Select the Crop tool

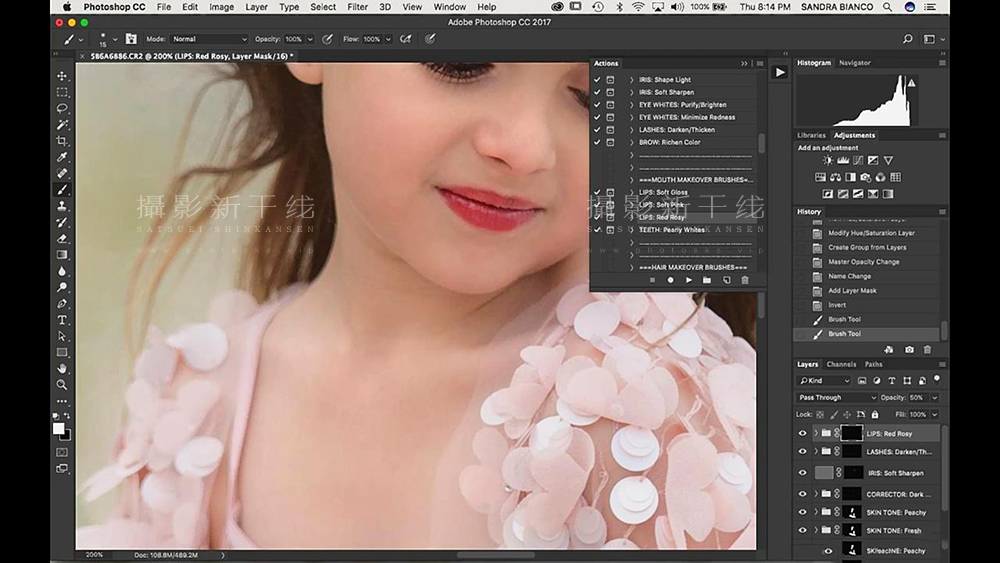[x=62, y=141]
